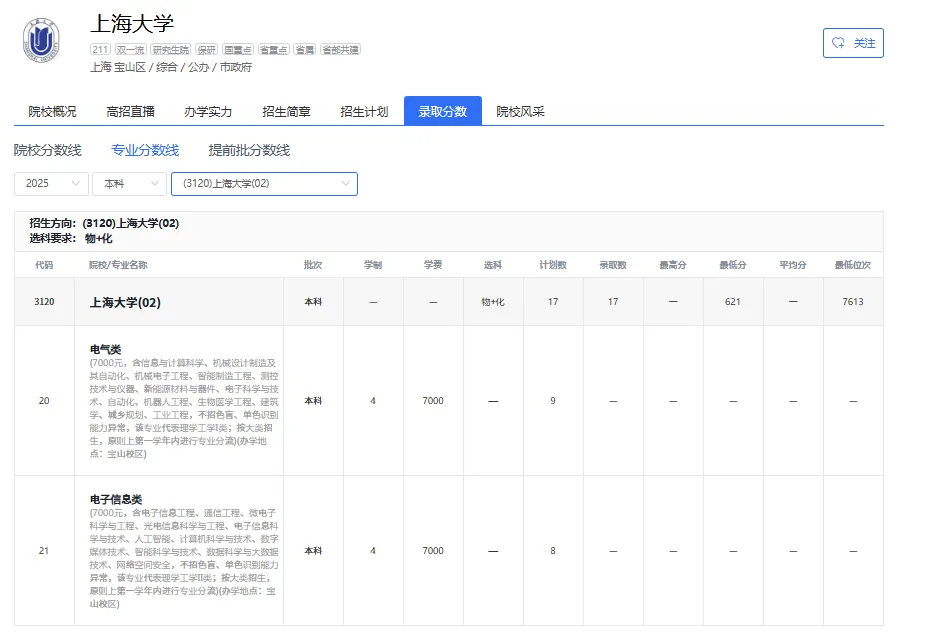Click the 研究生院 tag
The height and width of the screenshot is (636, 939).
pos(170,50)
